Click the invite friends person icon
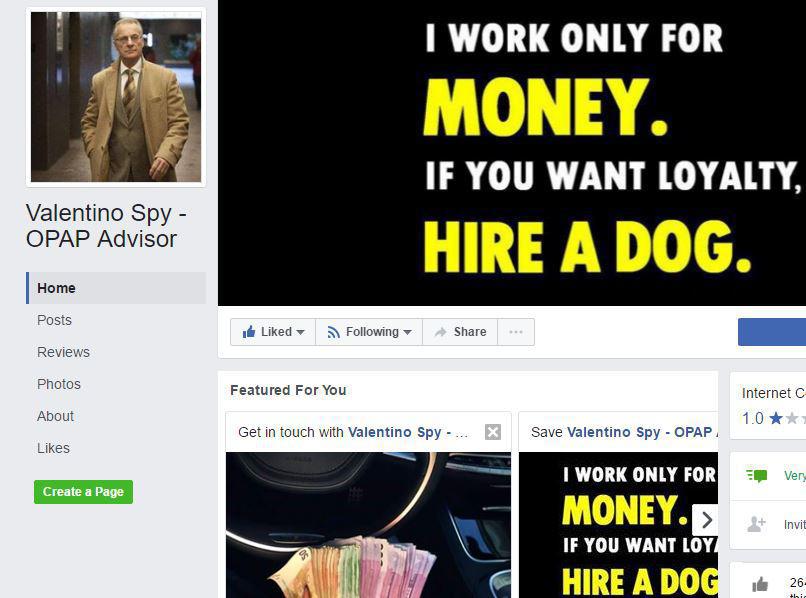This screenshot has height=598, width=806. pyautogui.click(x=756, y=524)
